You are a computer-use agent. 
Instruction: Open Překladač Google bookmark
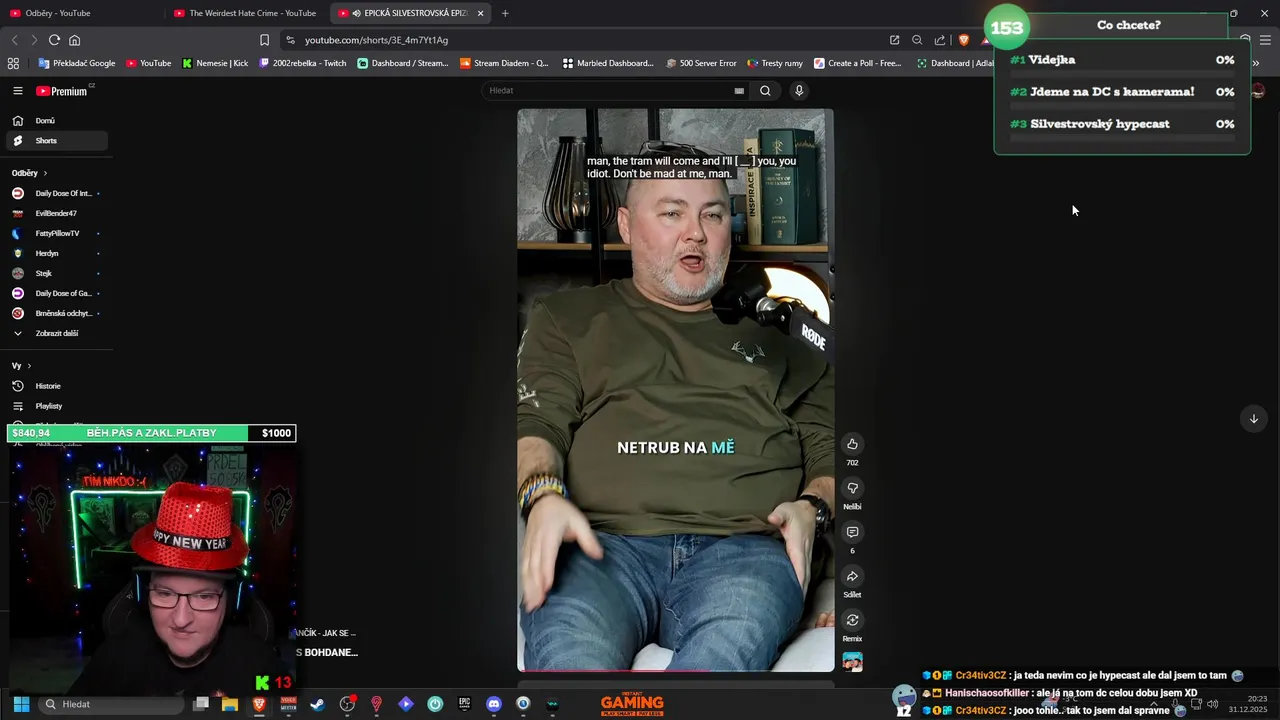[76, 63]
